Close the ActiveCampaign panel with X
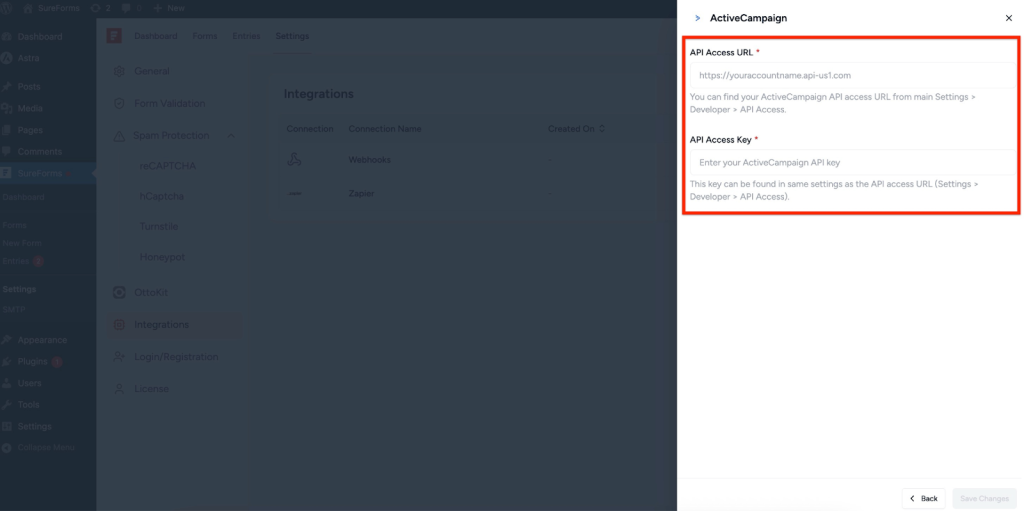The width and height of the screenshot is (1024, 511). (x=1008, y=18)
